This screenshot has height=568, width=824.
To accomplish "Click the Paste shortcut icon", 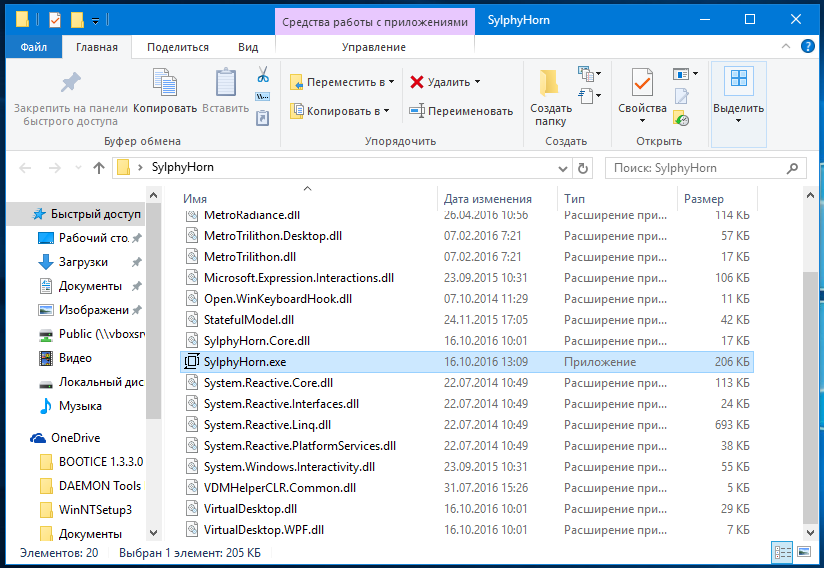I will (262, 118).
